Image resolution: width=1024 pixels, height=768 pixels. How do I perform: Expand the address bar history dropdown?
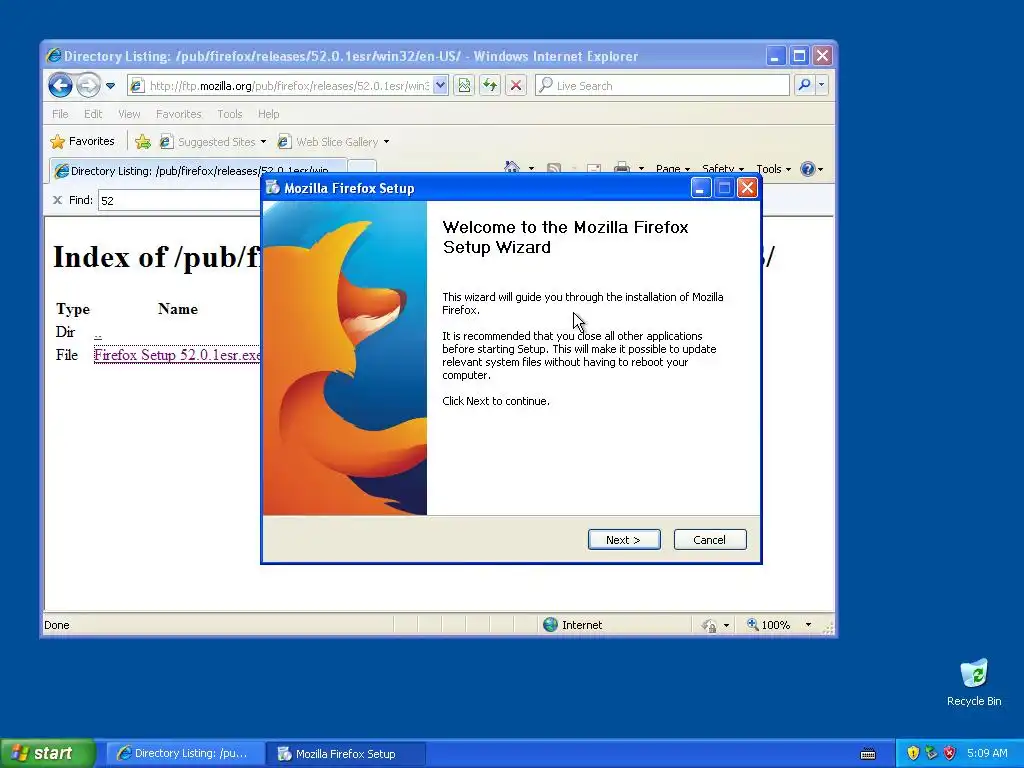pos(441,85)
